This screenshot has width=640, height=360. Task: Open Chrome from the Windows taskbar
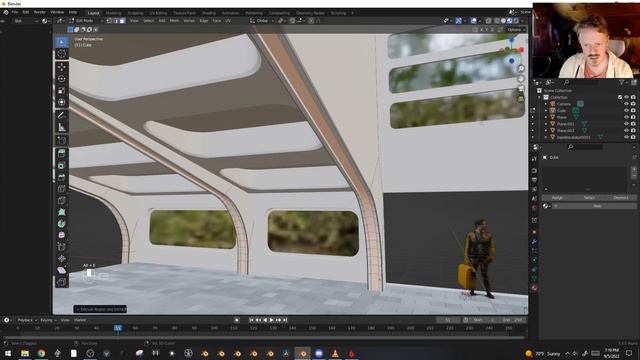pyautogui.click(x=41, y=353)
